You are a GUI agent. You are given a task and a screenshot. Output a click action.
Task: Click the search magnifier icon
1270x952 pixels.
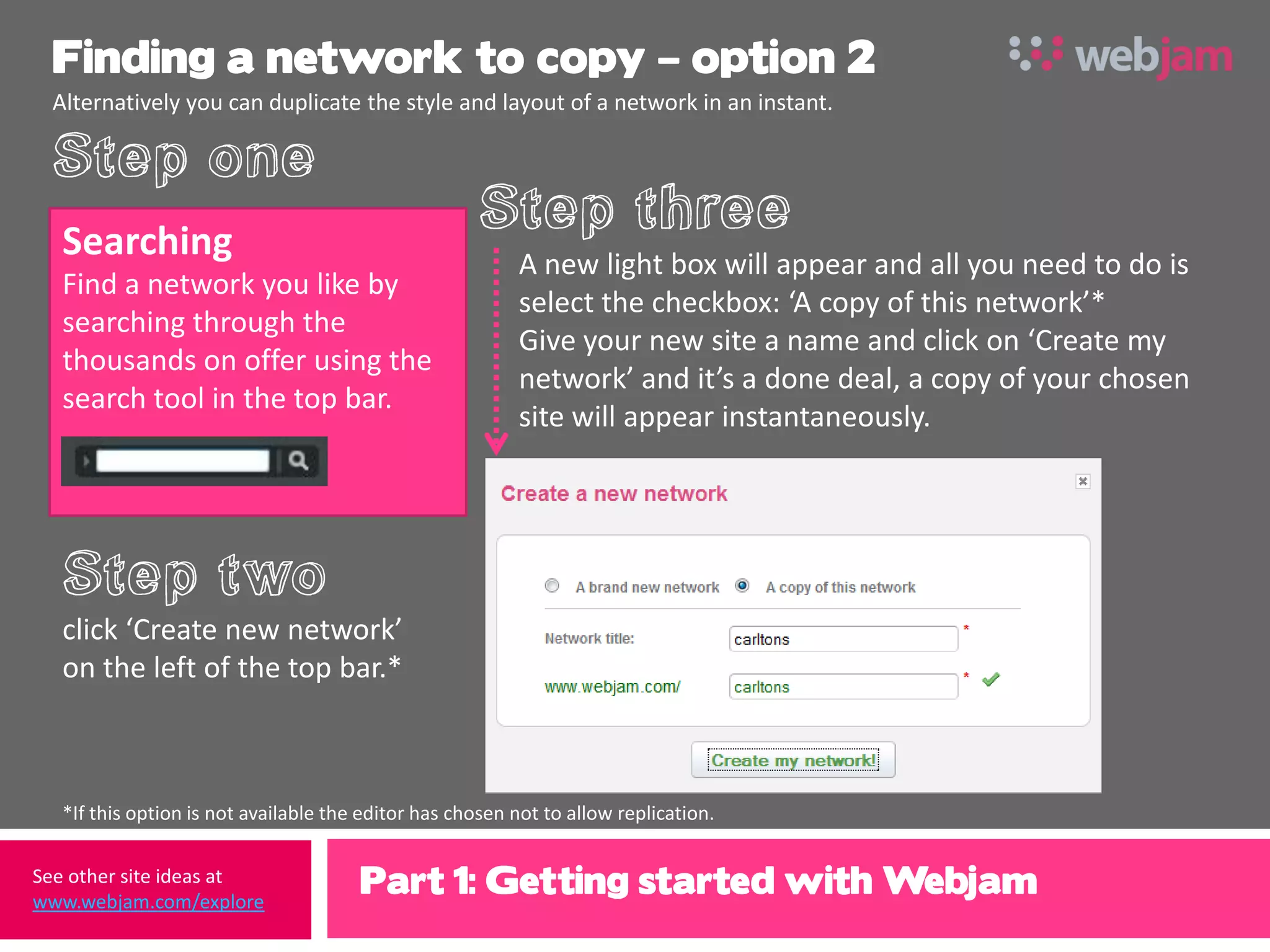pos(299,461)
